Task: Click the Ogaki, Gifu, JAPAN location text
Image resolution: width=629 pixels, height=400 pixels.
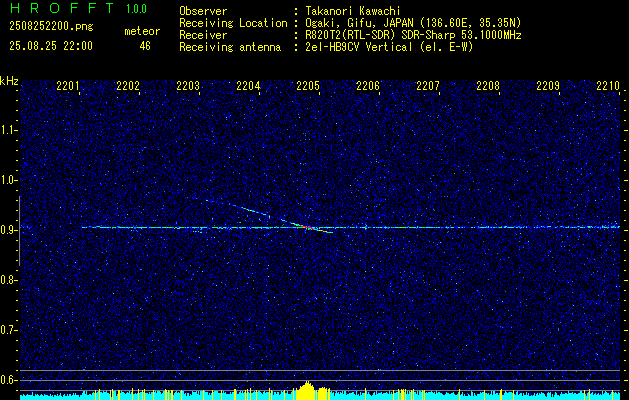Action: pos(413,23)
